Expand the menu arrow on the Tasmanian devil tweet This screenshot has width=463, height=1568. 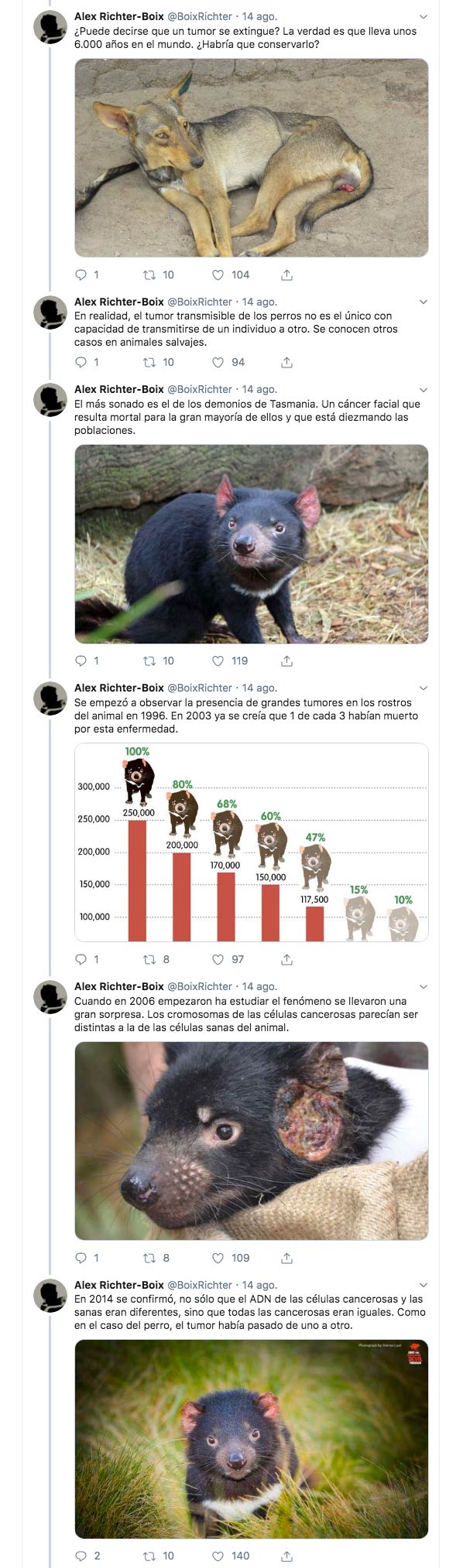click(x=423, y=390)
